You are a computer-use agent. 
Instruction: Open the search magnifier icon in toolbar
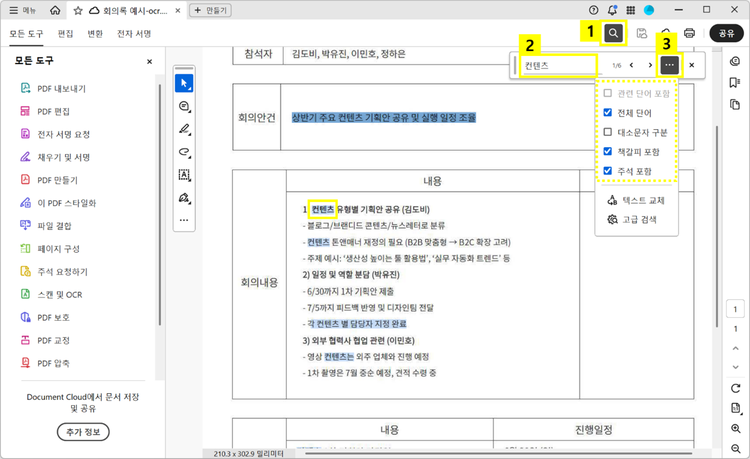click(x=613, y=33)
